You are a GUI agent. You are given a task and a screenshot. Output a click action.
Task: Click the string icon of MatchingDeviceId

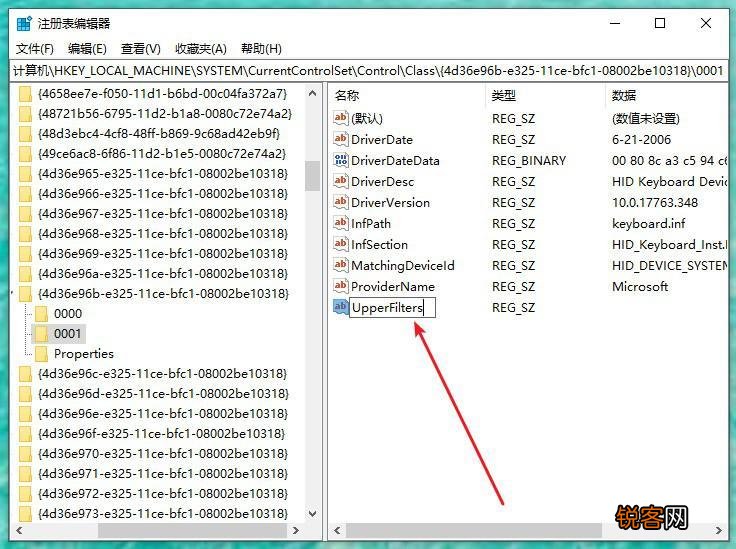tap(341, 265)
